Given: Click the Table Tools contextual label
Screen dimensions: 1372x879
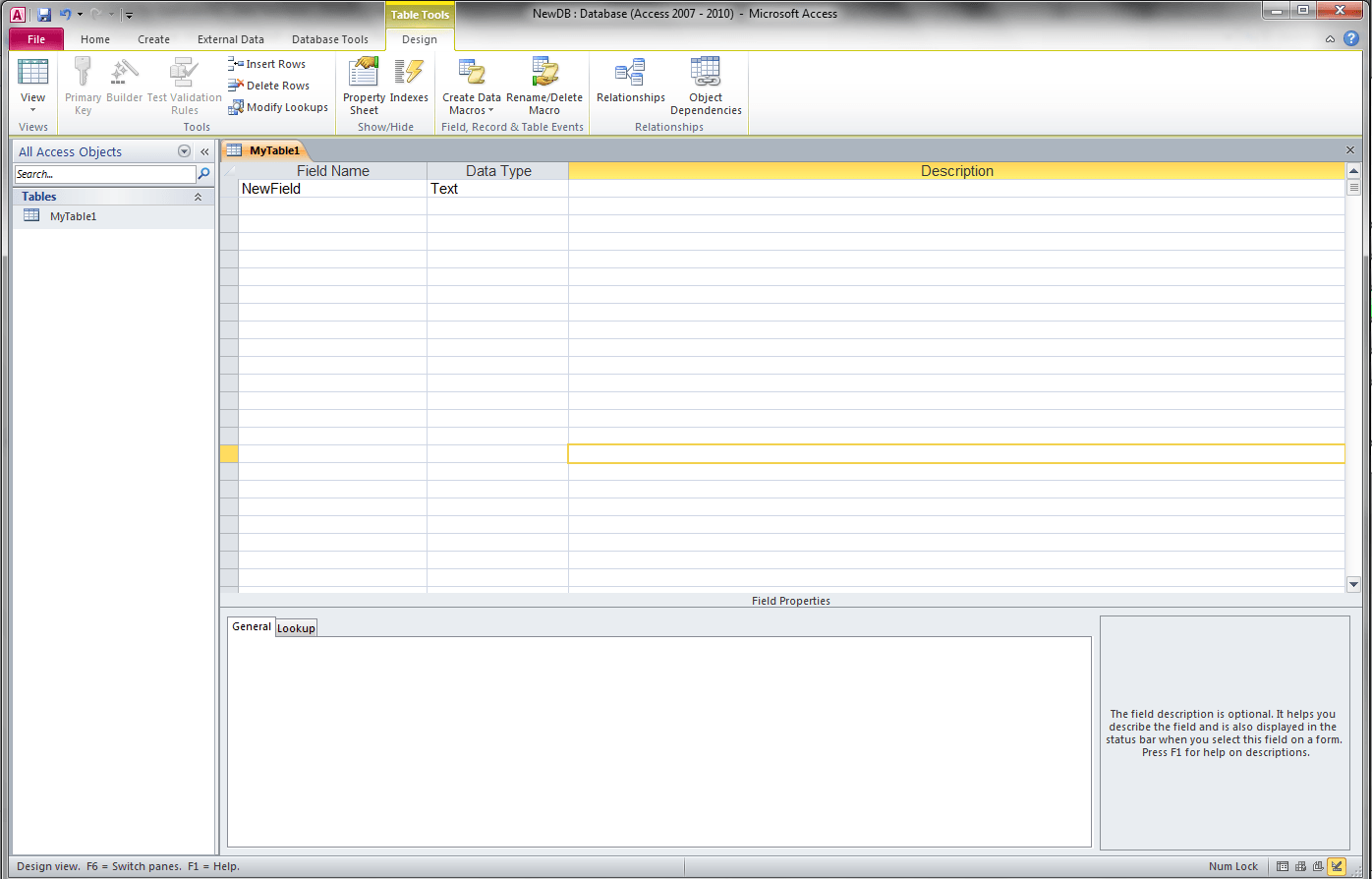Looking at the screenshot, I should pos(420,15).
